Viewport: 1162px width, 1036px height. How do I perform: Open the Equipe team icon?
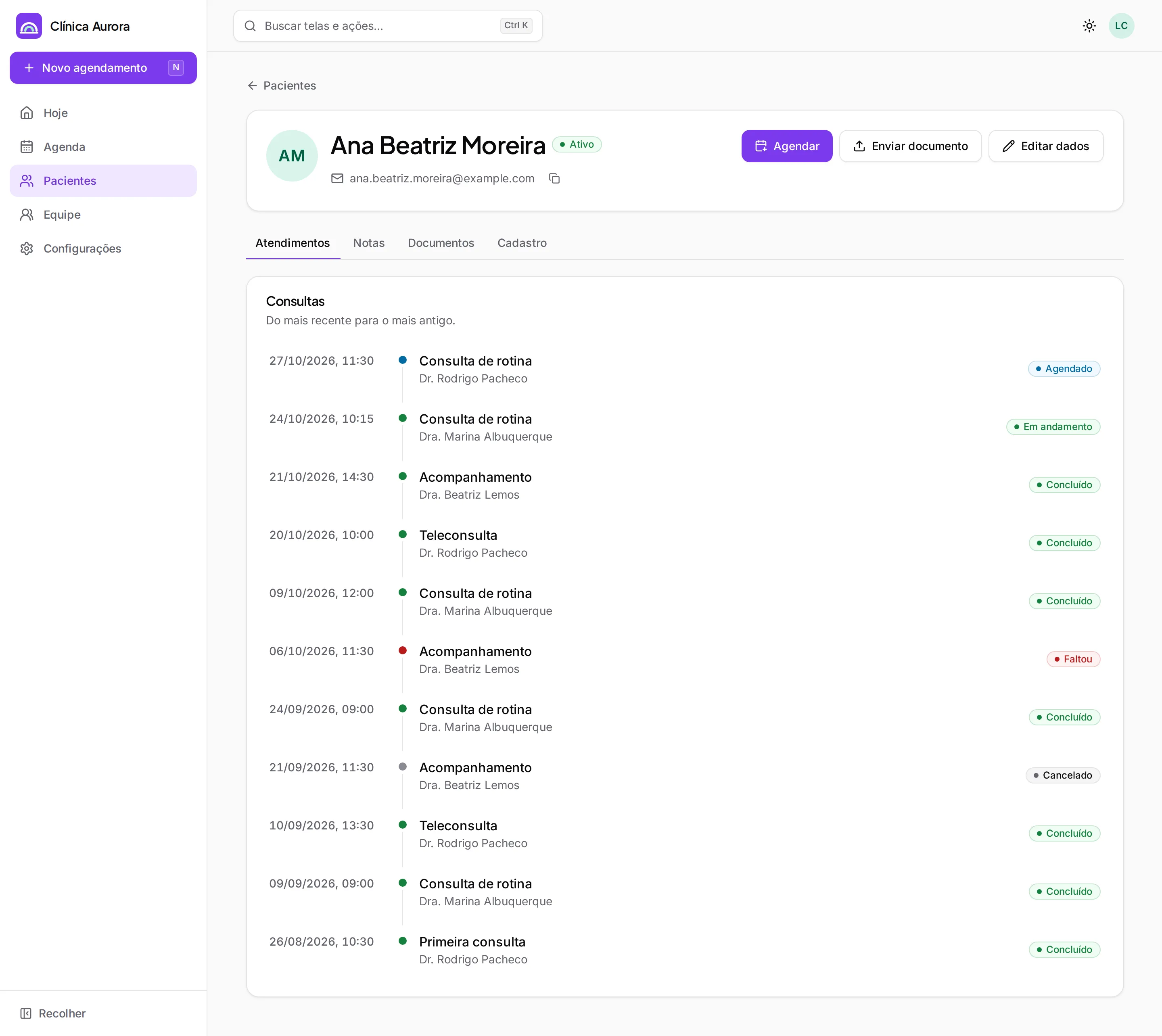[x=27, y=215]
